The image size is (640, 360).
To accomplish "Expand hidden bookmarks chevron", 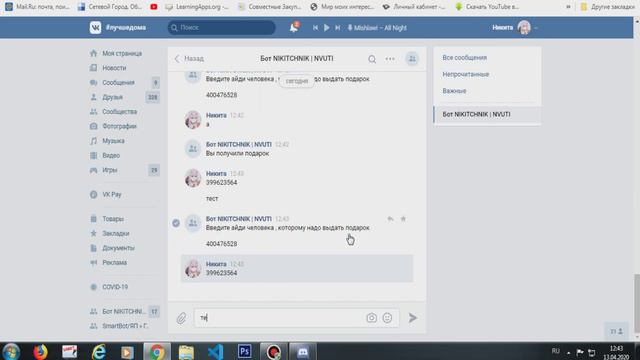I will pyautogui.click(x=568, y=7).
